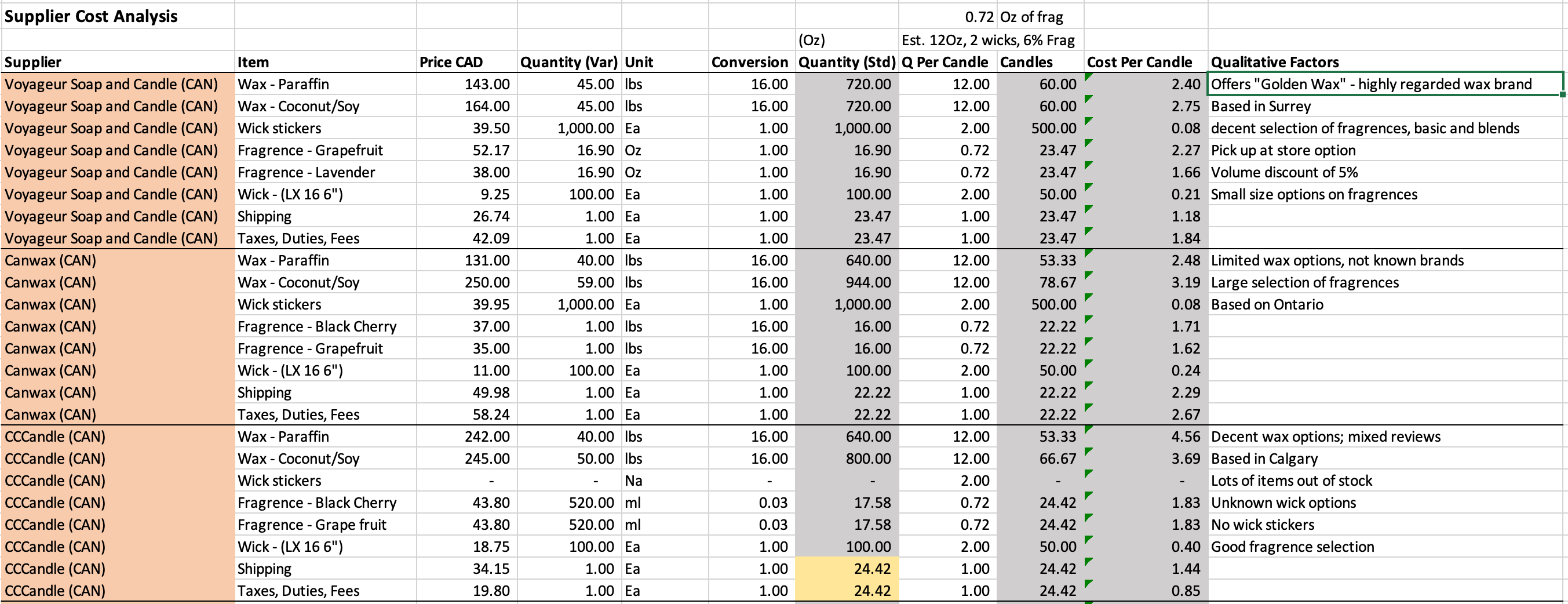1568x604 pixels.
Task: Select the 58.24 Canwax taxes price
Action: coord(467,414)
